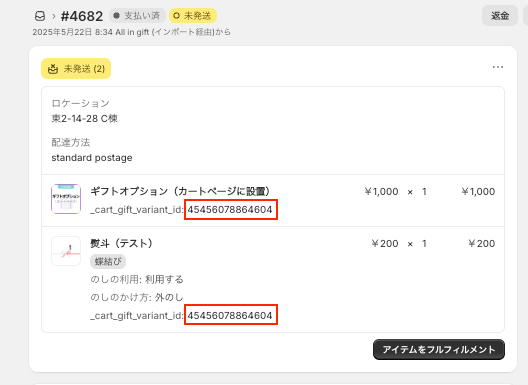Click the 支払い済 paid status badge
Viewport: 528px width, 385px height.
[137, 15]
